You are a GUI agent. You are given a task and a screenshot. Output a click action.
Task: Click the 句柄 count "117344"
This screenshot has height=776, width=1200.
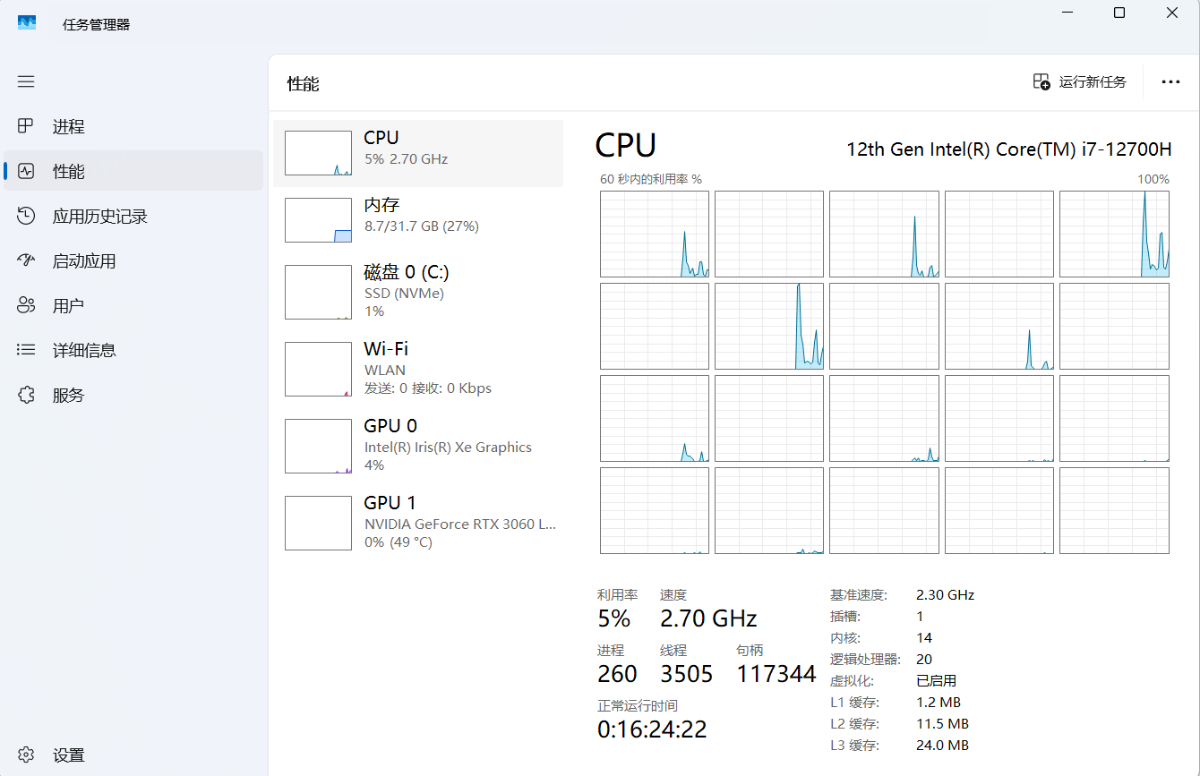[x=776, y=674]
